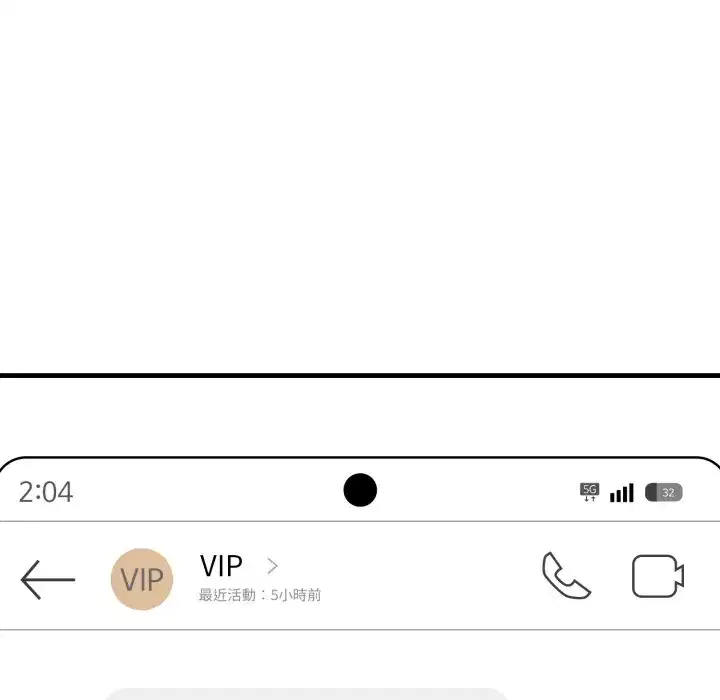Screen dimensions: 720x700
Task: Tap the "32" battery percentage number
Action: pos(668,493)
